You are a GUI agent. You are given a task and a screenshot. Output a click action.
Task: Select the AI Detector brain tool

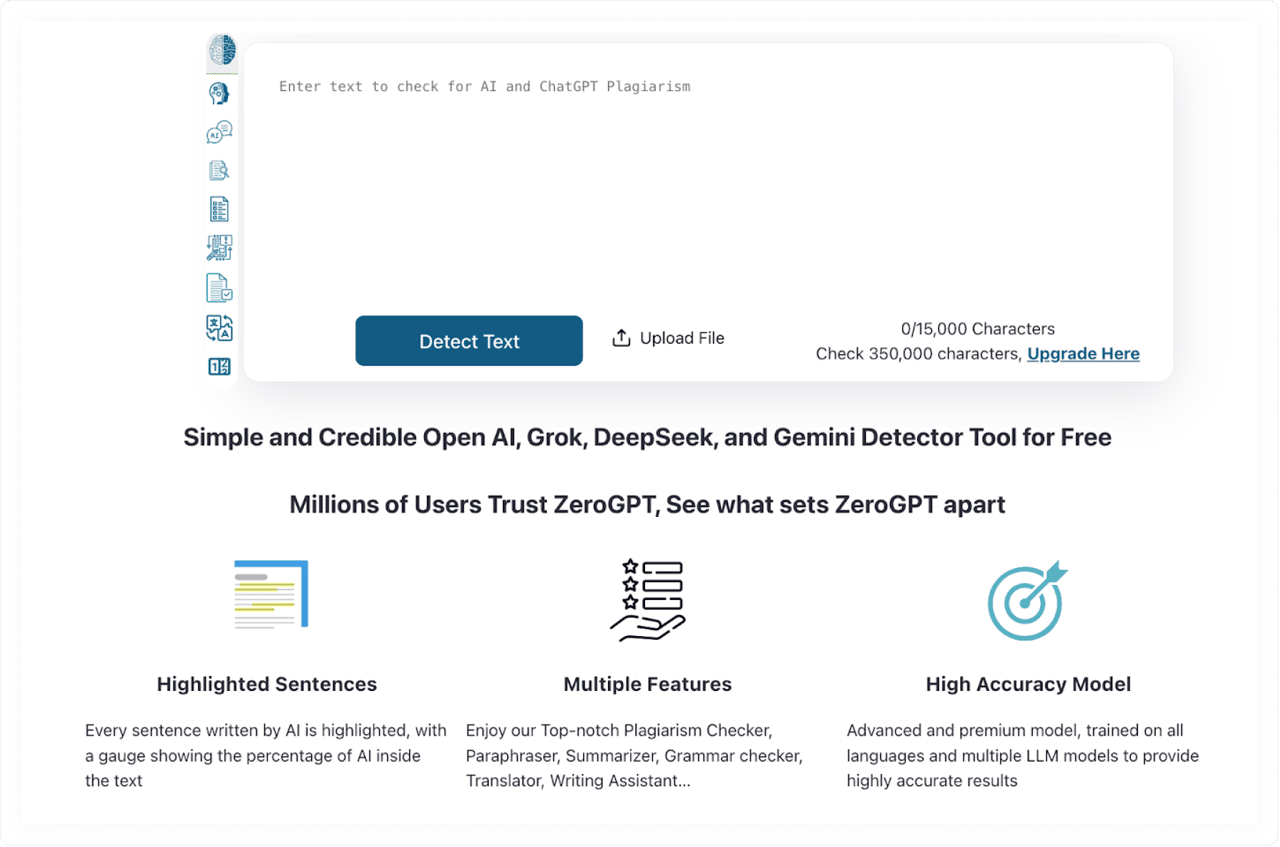point(220,52)
